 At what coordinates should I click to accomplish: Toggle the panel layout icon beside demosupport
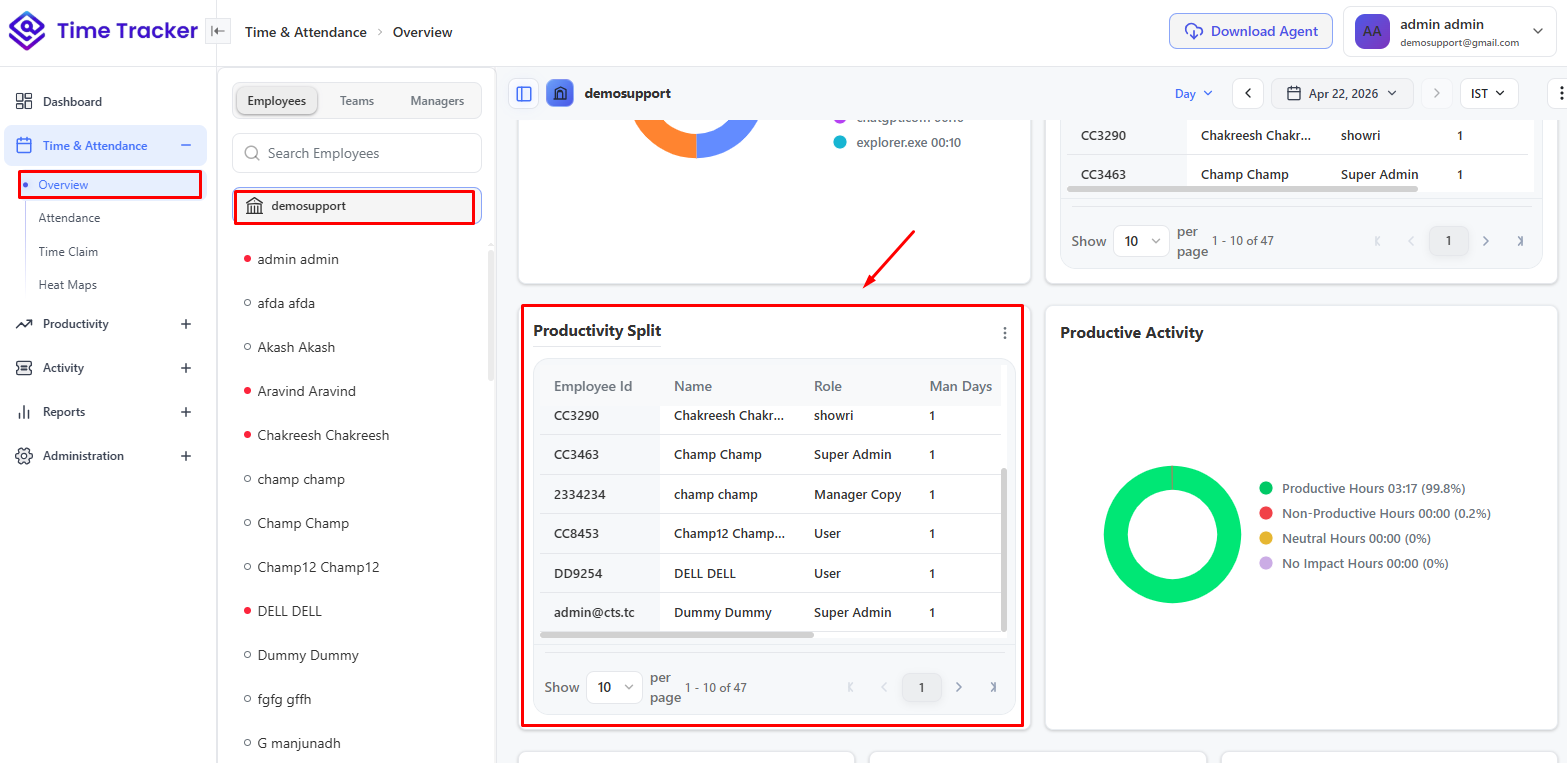524,93
